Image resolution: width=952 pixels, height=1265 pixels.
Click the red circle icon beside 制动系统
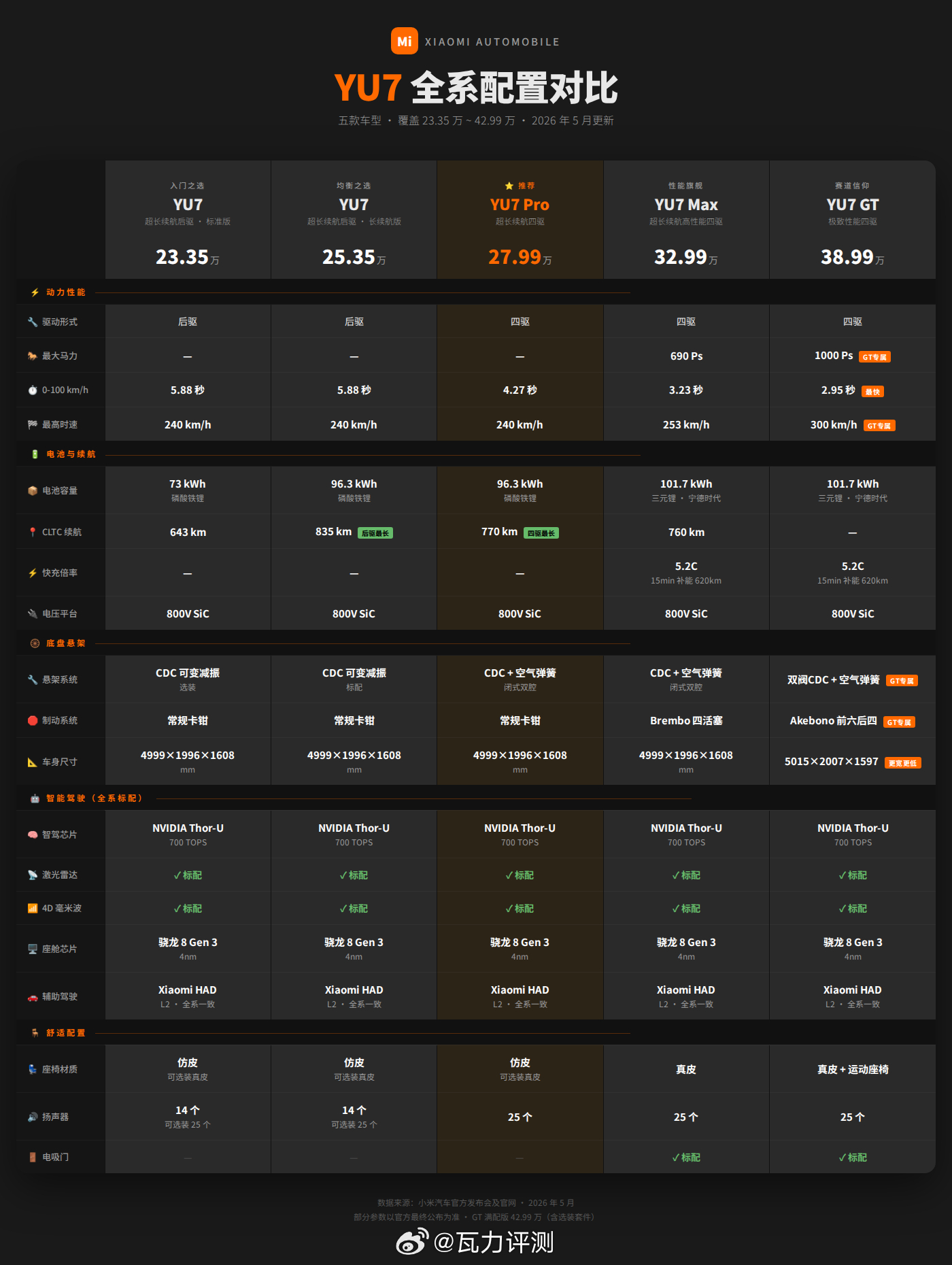(32, 720)
